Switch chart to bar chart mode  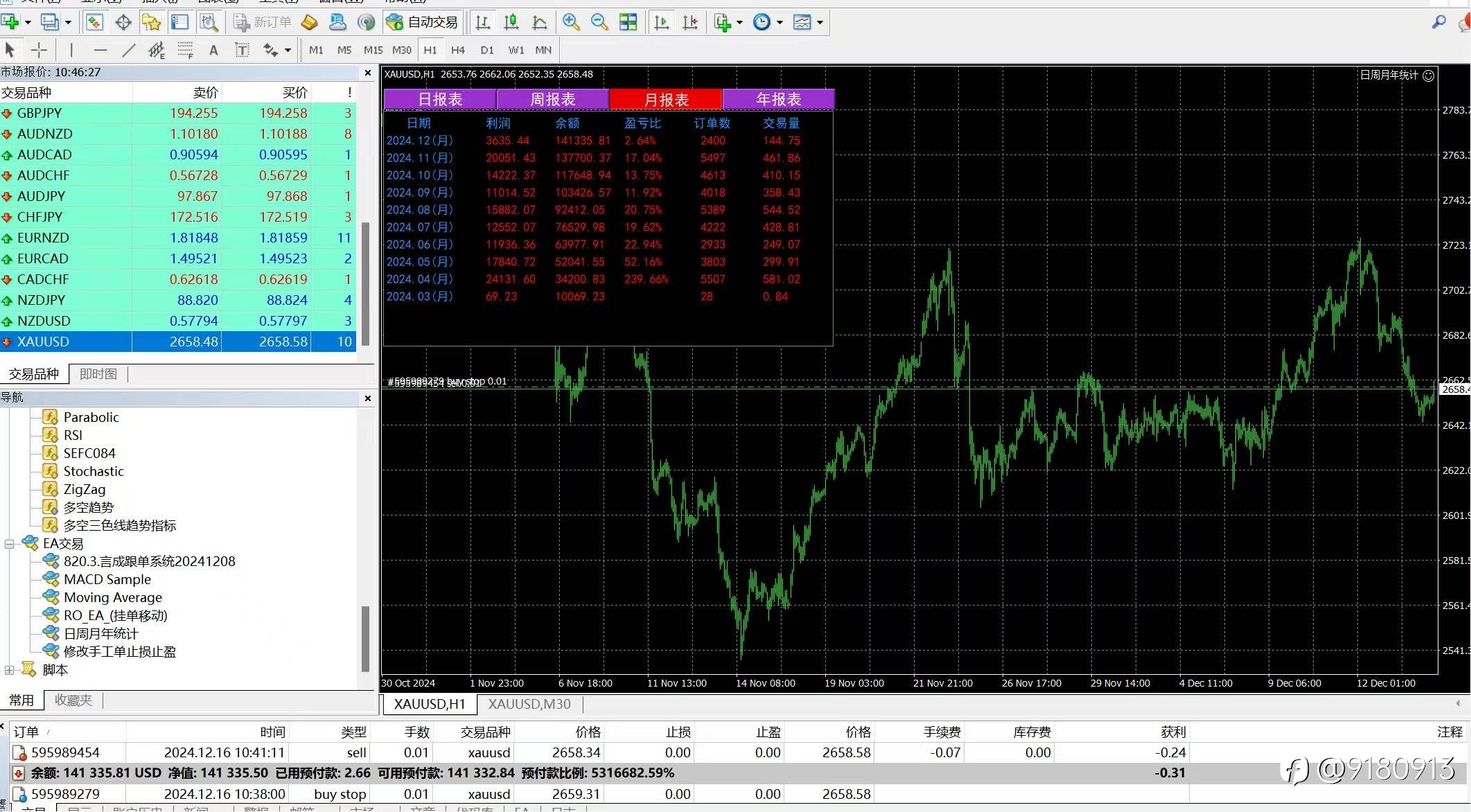coord(483,22)
